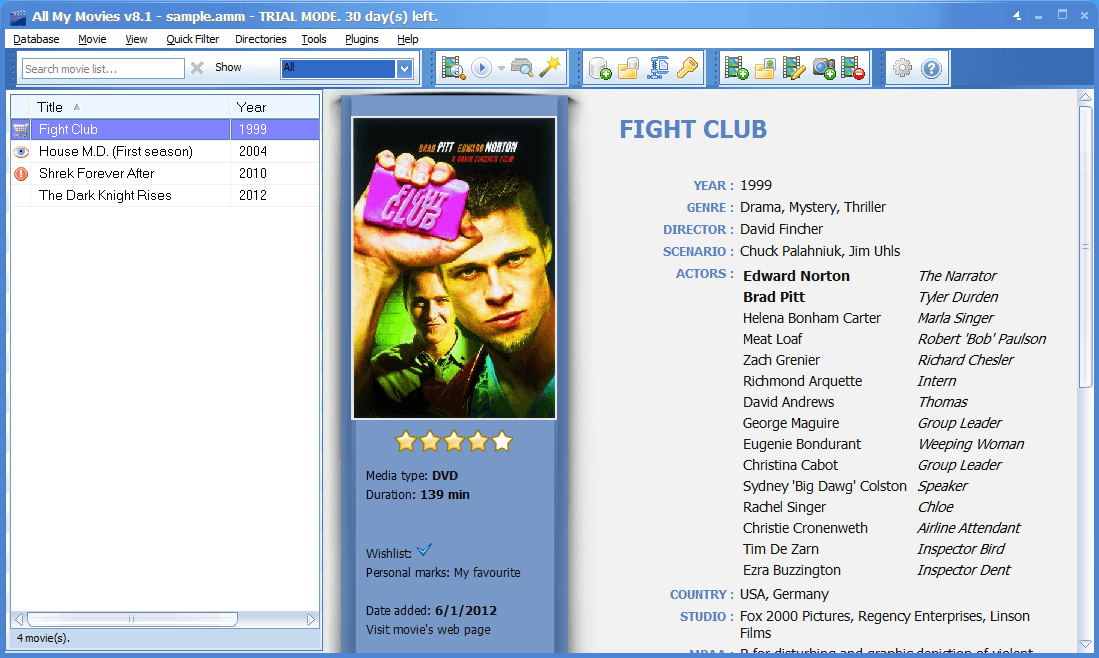Open the Movie menu
The image size is (1099, 658).
(x=92, y=39)
